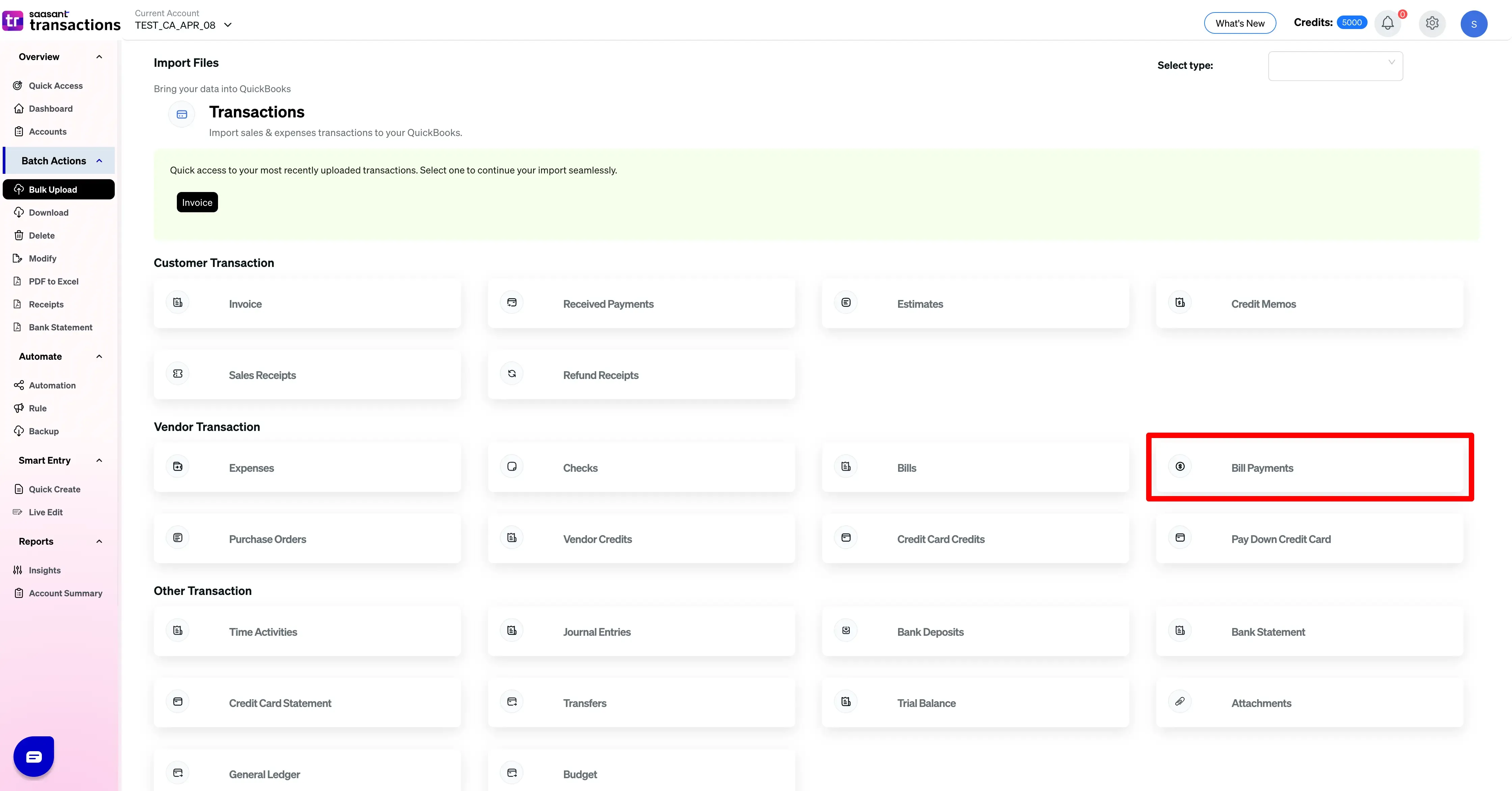1512x791 pixels.
Task: Click the notification bell icon
Action: pos(1387,24)
